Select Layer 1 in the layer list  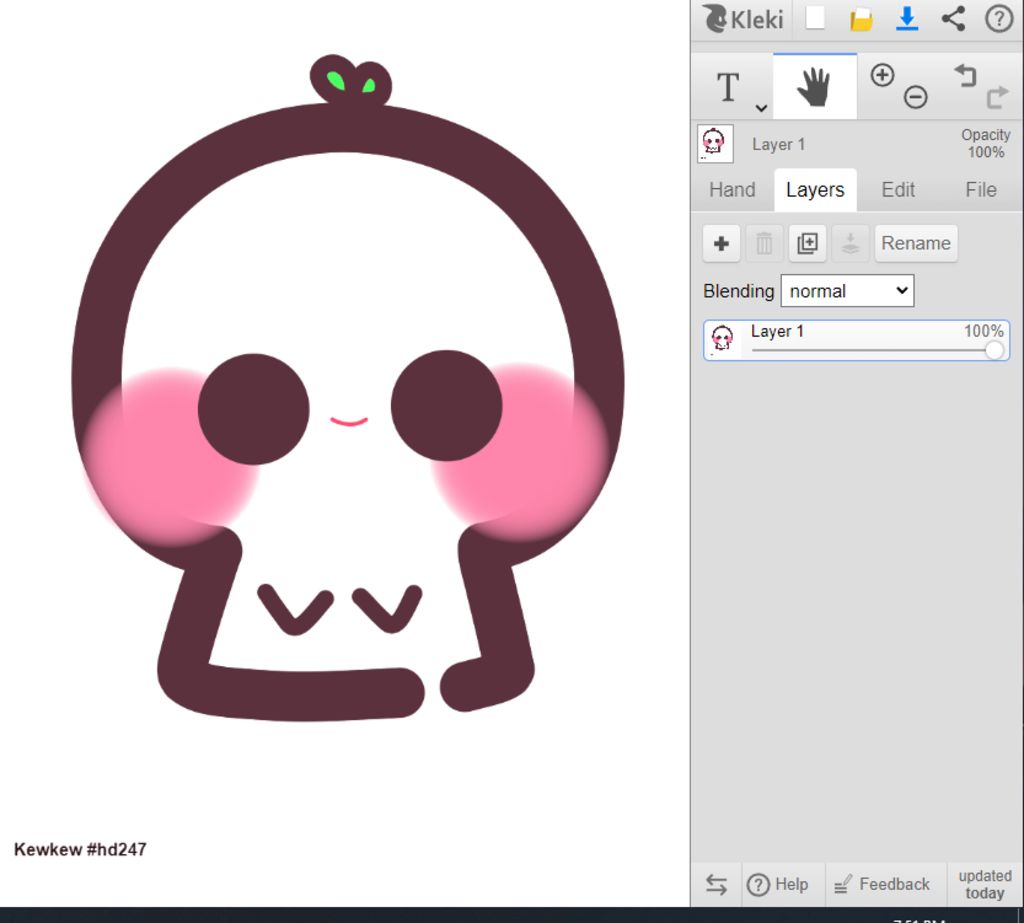coord(856,340)
